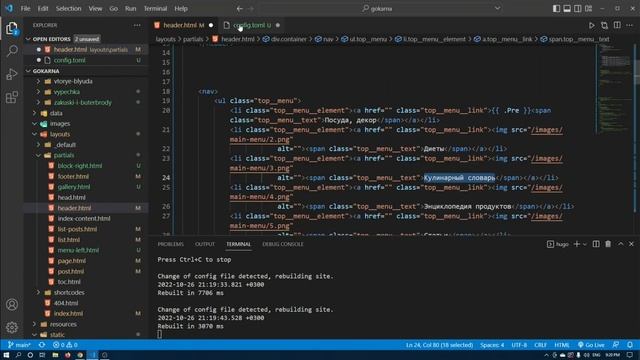Open the launch profile dropdown next to plus
The image size is (640, 360).
point(585,244)
